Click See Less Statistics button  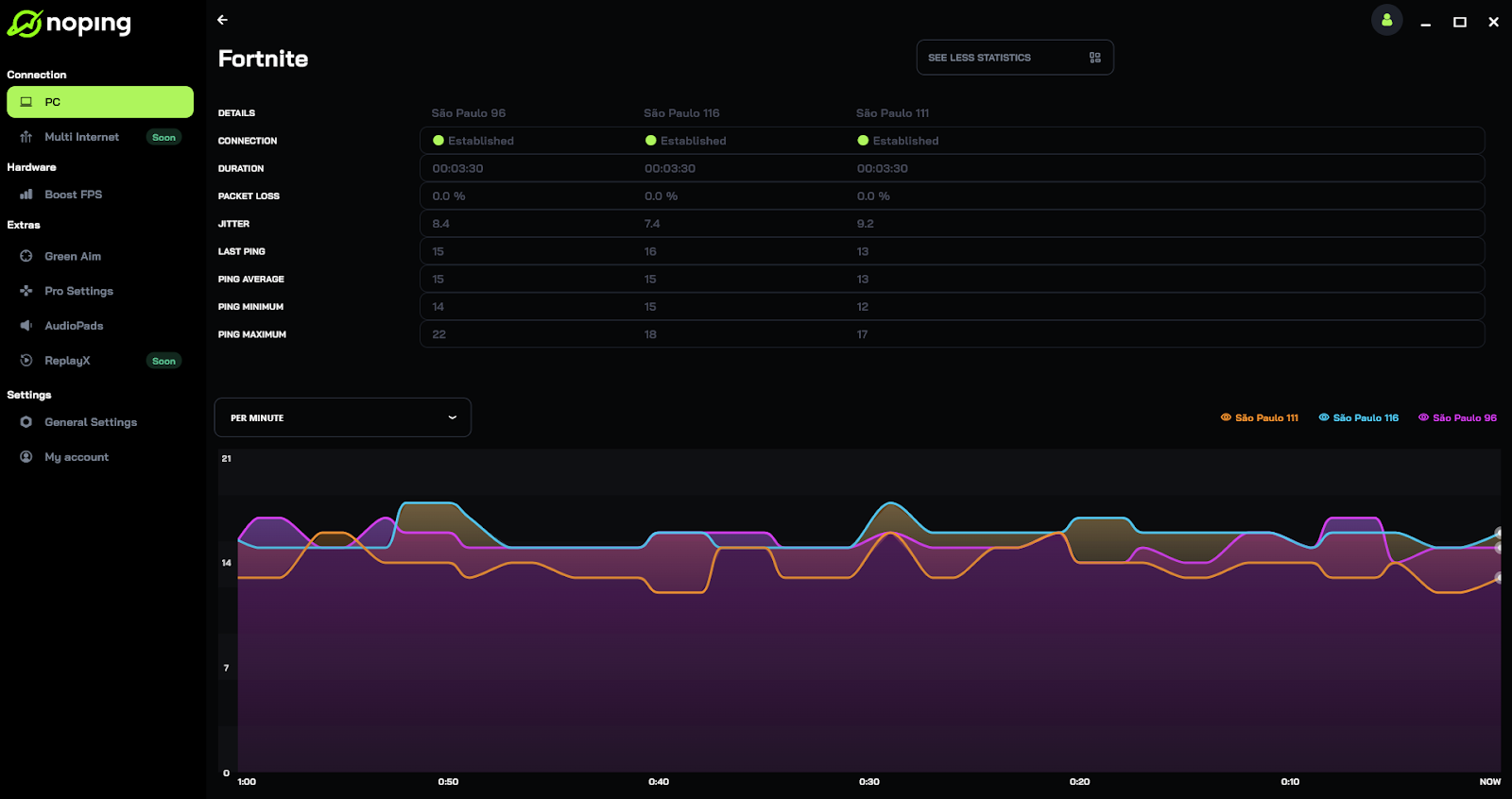(x=1015, y=58)
